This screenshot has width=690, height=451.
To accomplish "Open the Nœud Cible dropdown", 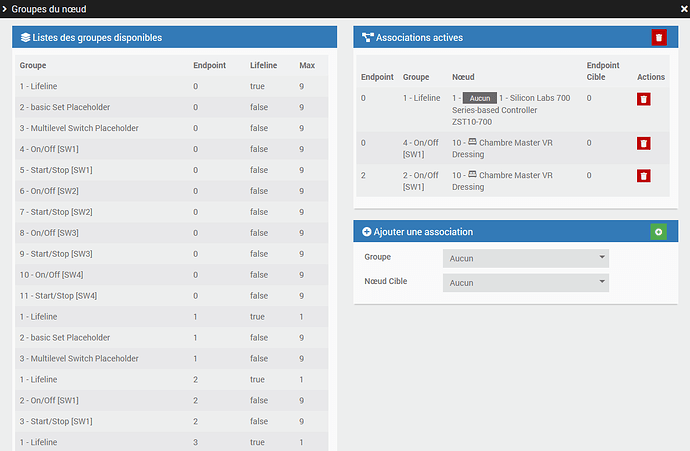I will coord(525,283).
